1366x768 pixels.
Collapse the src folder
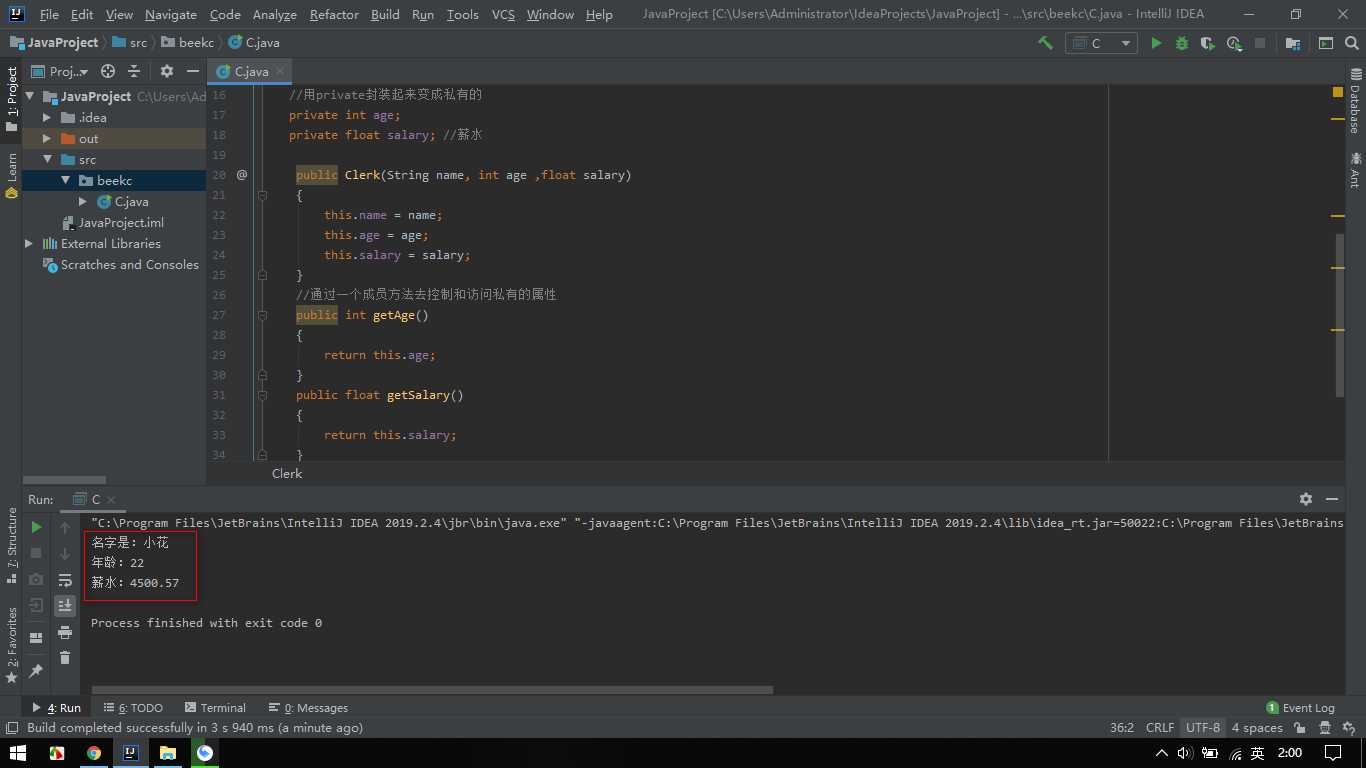coord(47,160)
